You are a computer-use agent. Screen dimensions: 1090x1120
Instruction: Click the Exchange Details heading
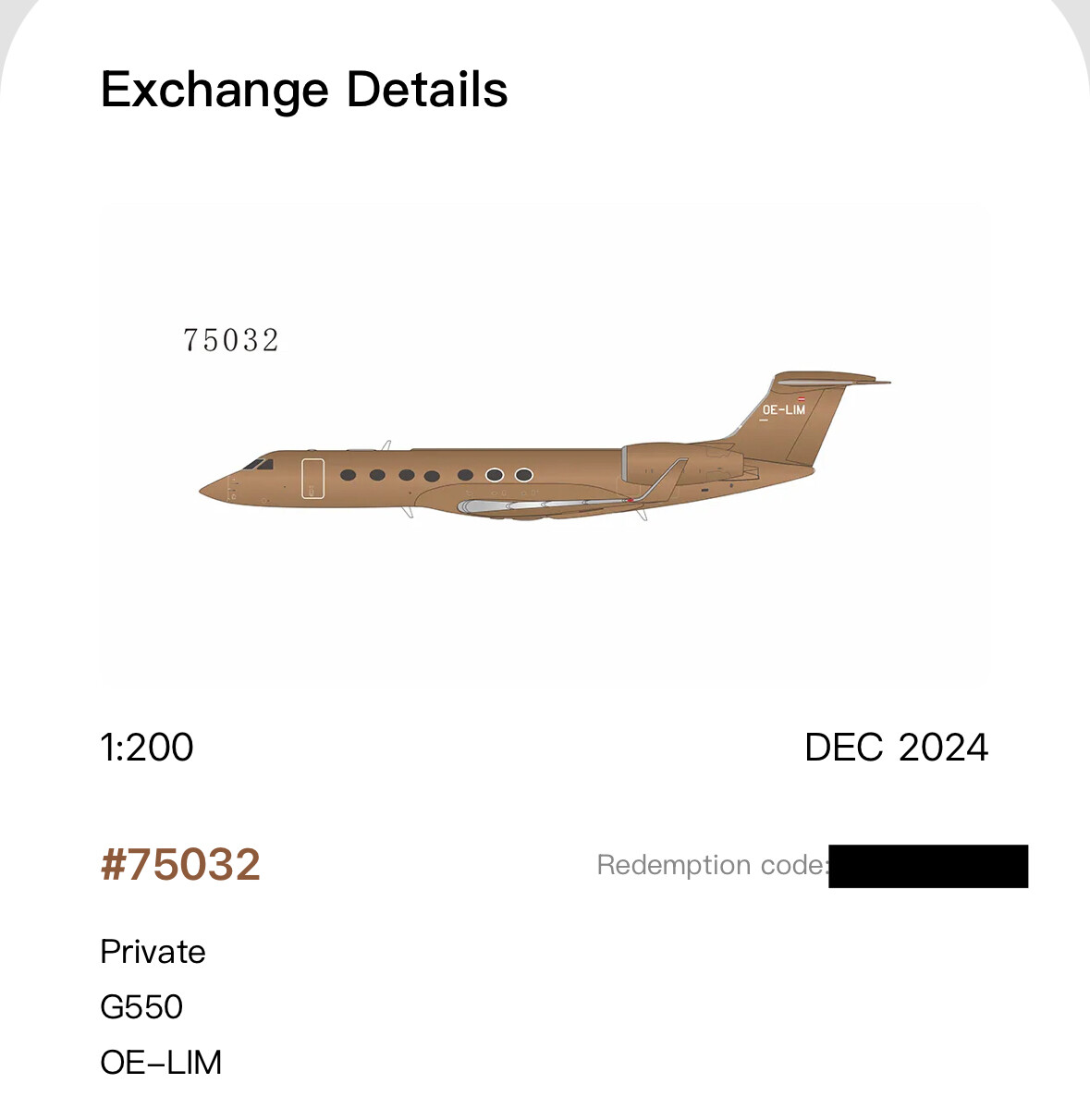pos(304,90)
